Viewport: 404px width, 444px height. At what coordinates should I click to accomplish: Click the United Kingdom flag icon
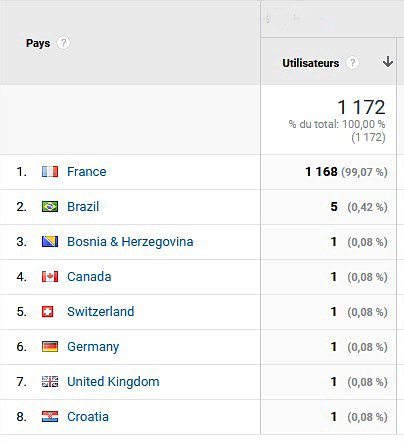click(50, 382)
